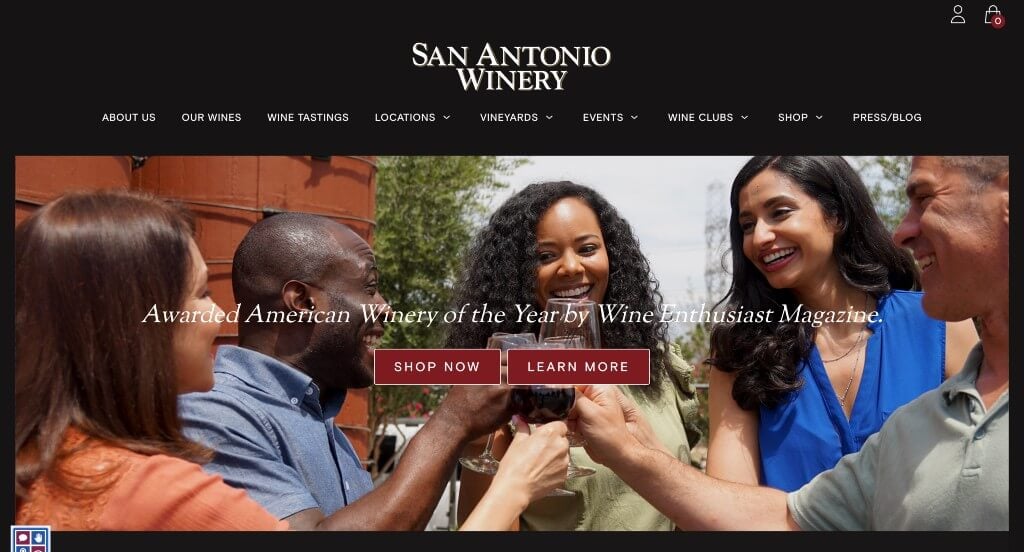Viewport: 1024px width, 552px height.
Task: Click the hero banner award headline text
Action: pyautogui.click(x=513, y=314)
